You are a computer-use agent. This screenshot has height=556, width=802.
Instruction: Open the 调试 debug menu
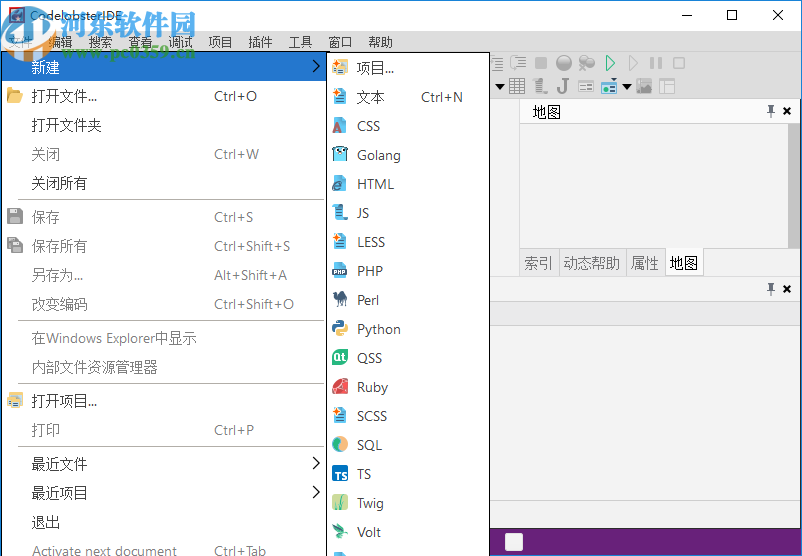(180, 42)
